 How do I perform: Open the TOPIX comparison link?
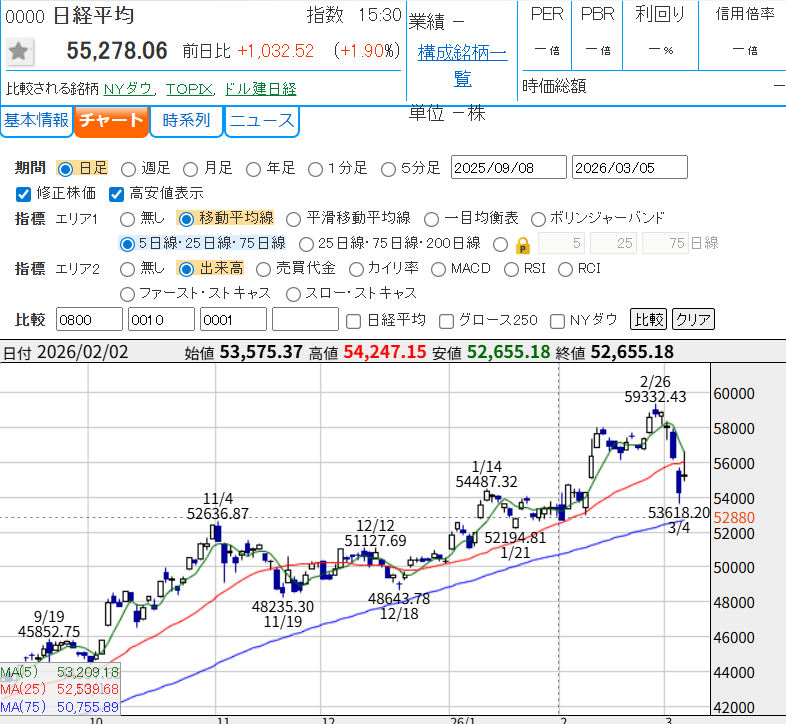click(189, 88)
